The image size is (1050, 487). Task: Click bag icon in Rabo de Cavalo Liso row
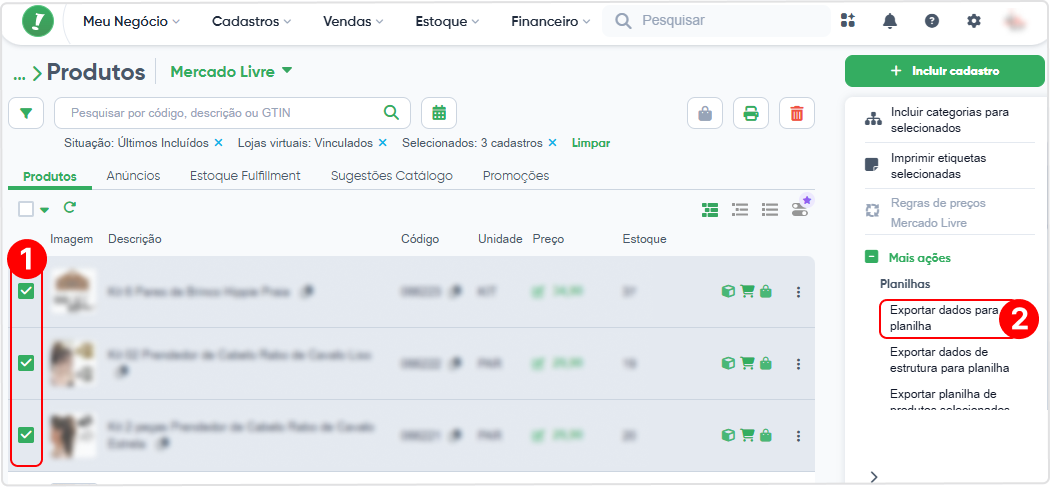click(x=766, y=364)
